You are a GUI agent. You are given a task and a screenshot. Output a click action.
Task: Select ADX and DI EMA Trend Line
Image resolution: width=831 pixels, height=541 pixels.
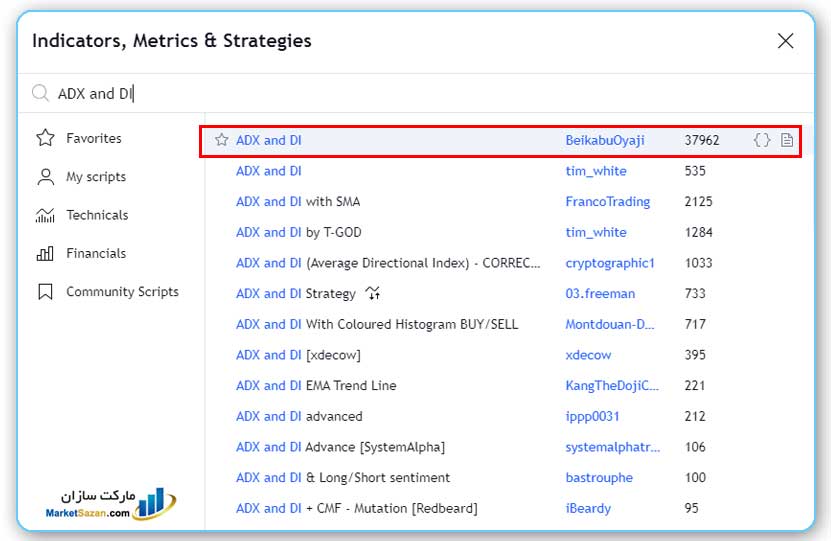pos(316,386)
